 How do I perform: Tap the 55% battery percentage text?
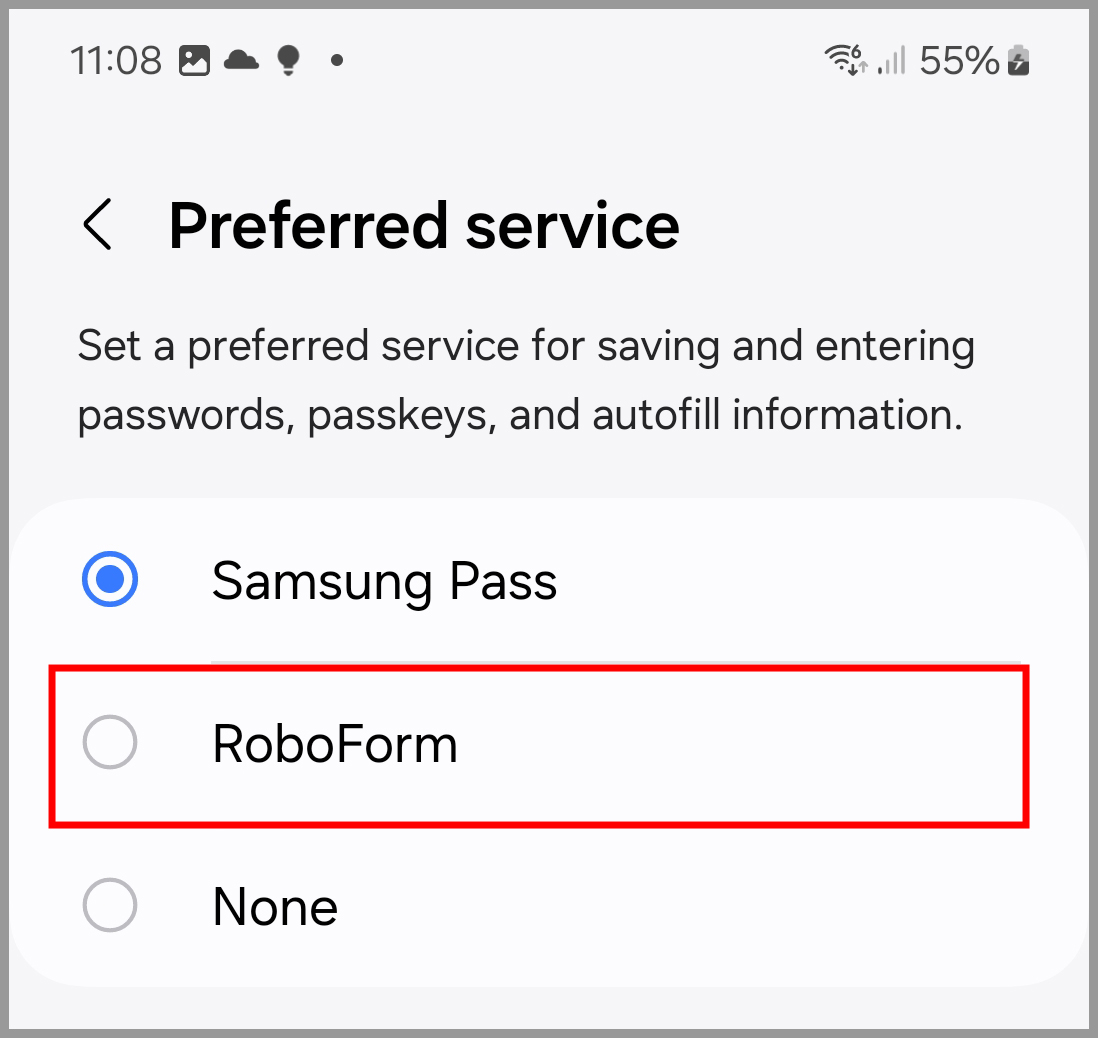959,60
